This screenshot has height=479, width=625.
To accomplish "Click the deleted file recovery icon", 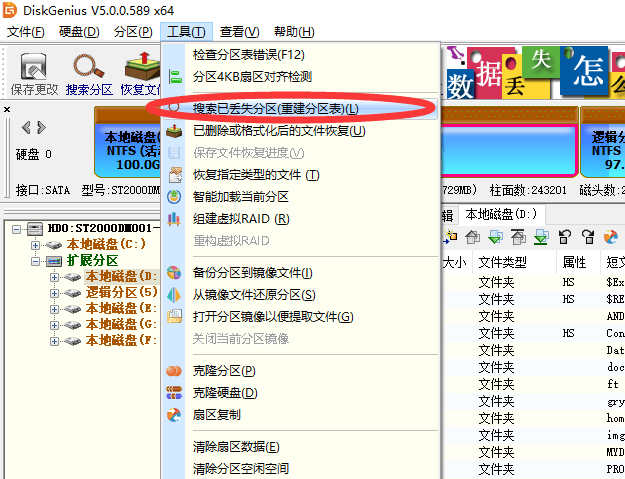I will pyautogui.click(x=174, y=131).
